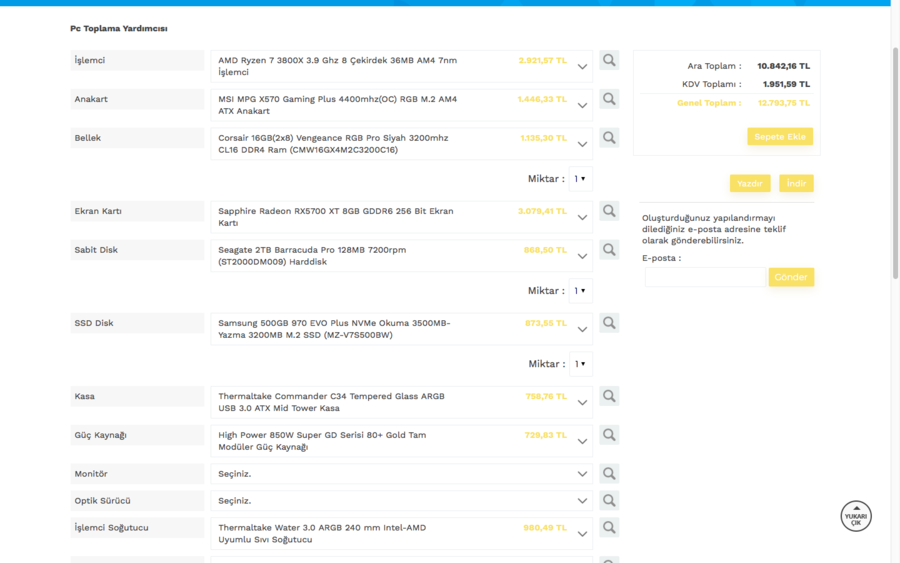Click search icon for Sabit Disk row
The height and width of the screenshot is (563, 900).
coord(609,250)
